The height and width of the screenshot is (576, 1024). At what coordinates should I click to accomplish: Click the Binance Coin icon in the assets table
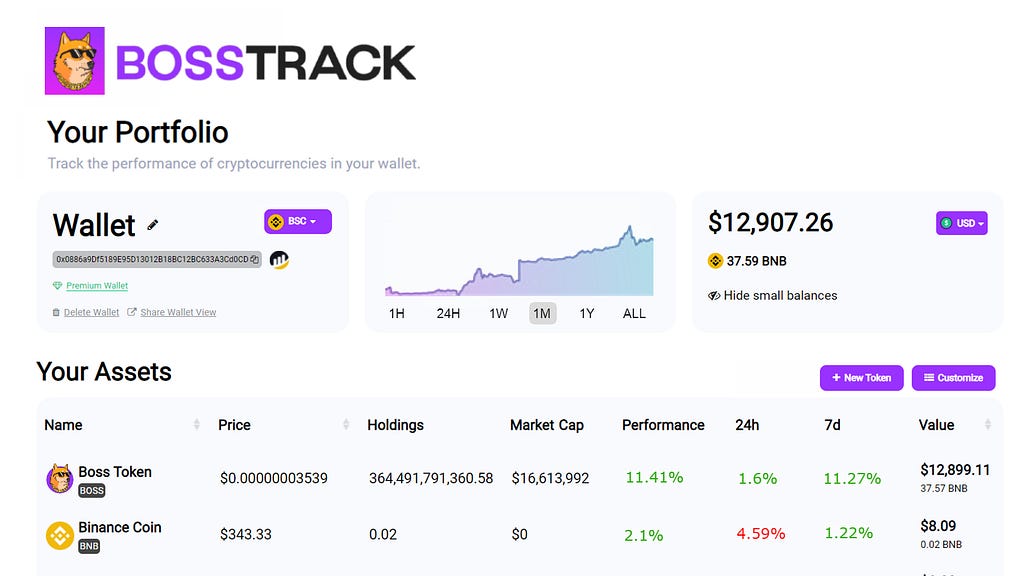pyautogui.click(x=59, y=536)
